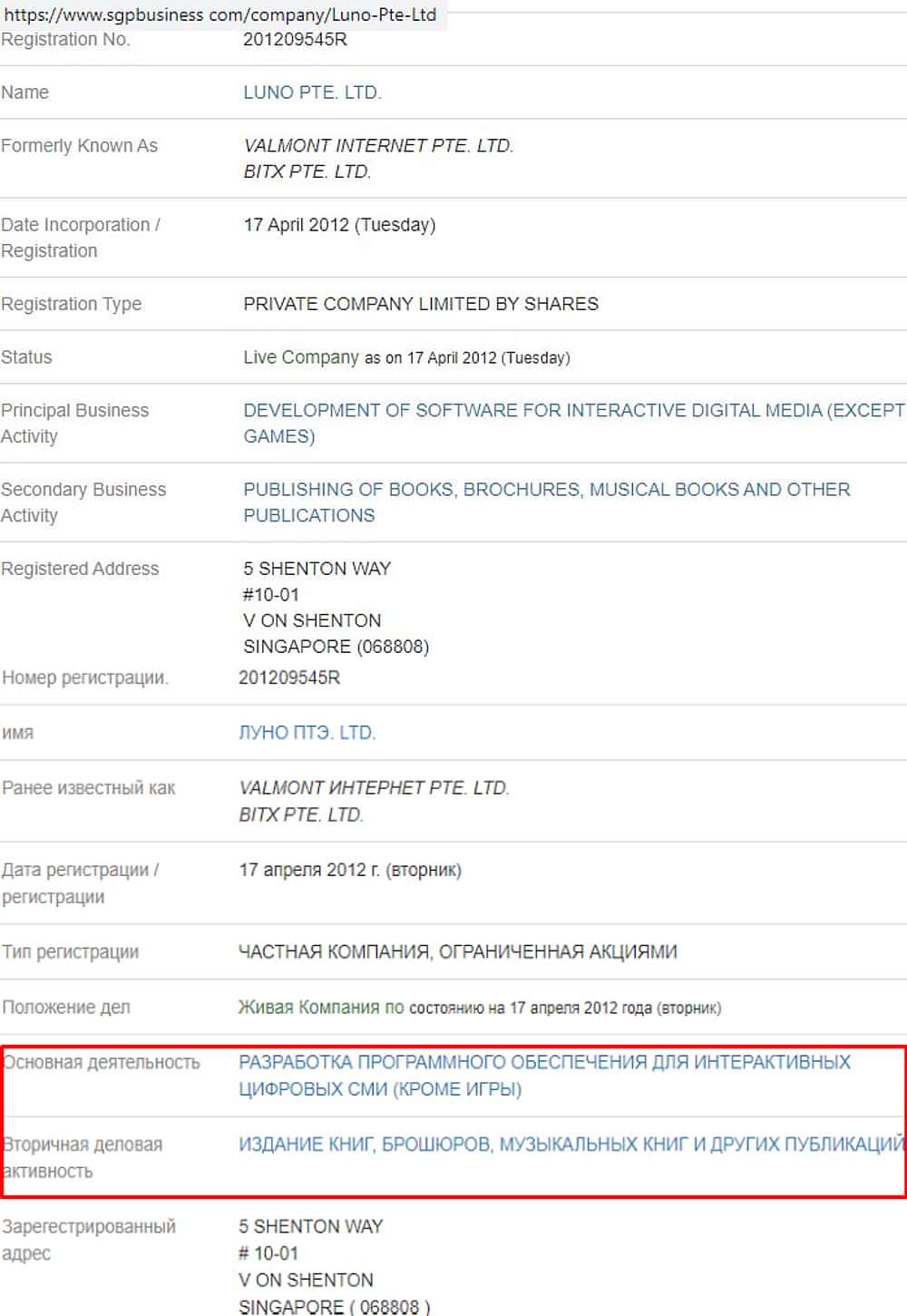907x1316 pixels.
Task: Select the Ранее известный как label
Action: [x=89, y=788]
